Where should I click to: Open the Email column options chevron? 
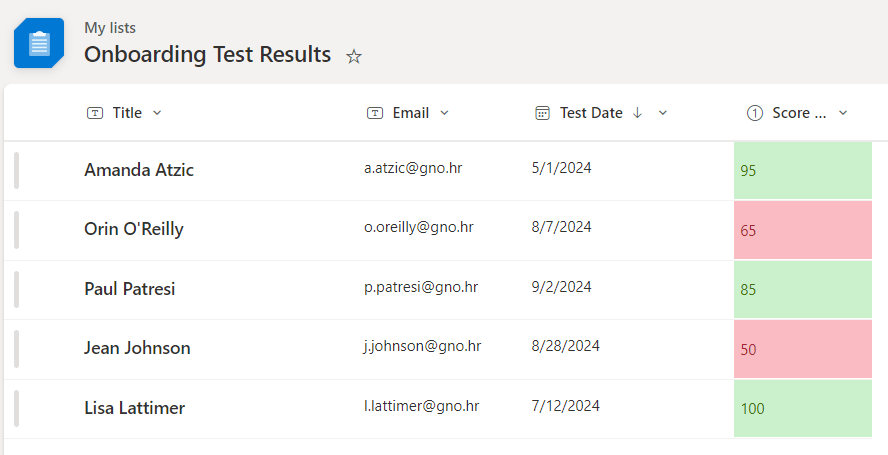click(x=444, y=113)
